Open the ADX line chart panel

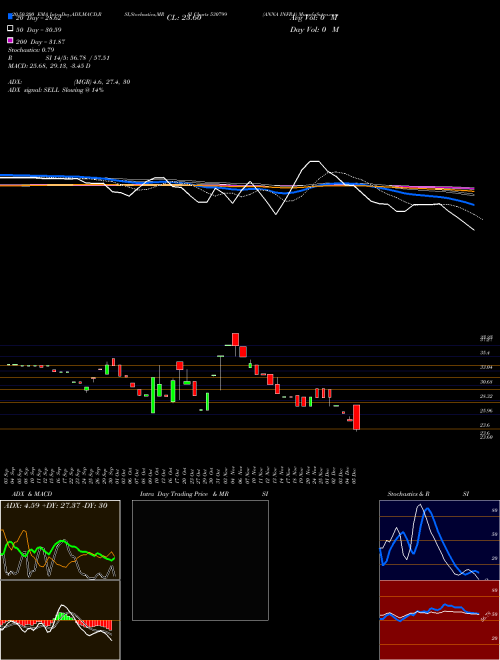pos(60,540)
